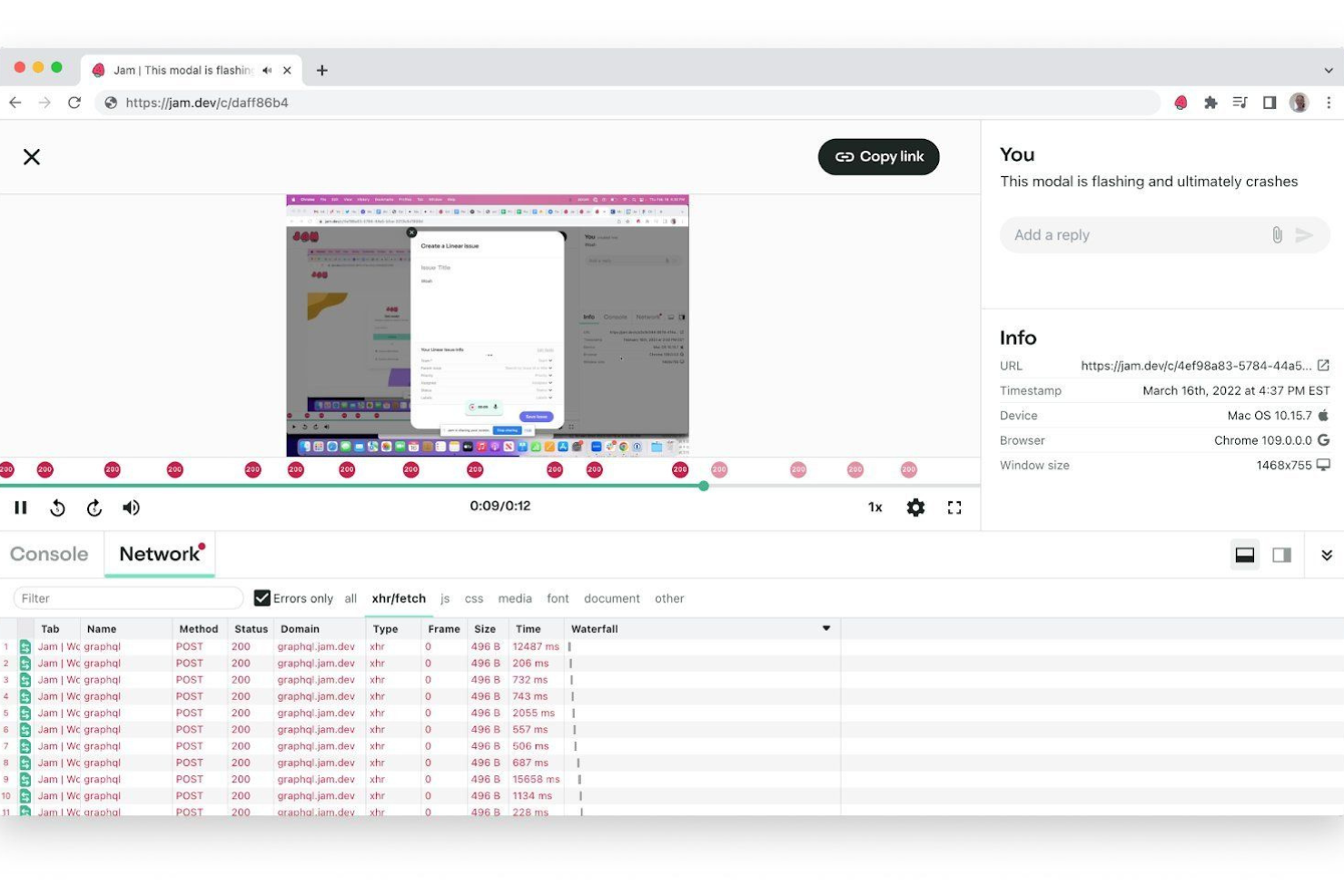Enter fullscreen playback mode
This screenshot has width=1344, height=896.
tap(954, 507)
